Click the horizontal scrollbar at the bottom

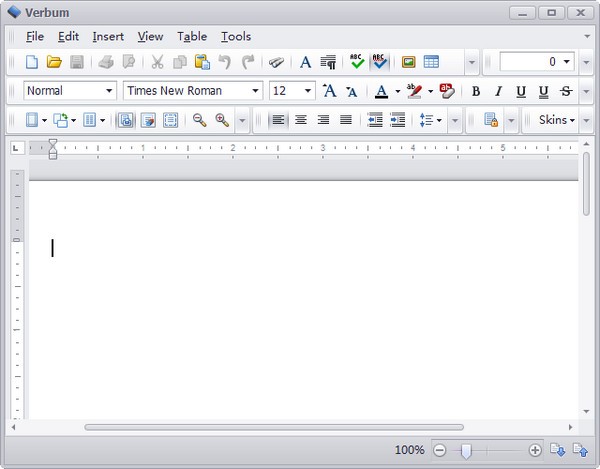[x=274, y=427]
